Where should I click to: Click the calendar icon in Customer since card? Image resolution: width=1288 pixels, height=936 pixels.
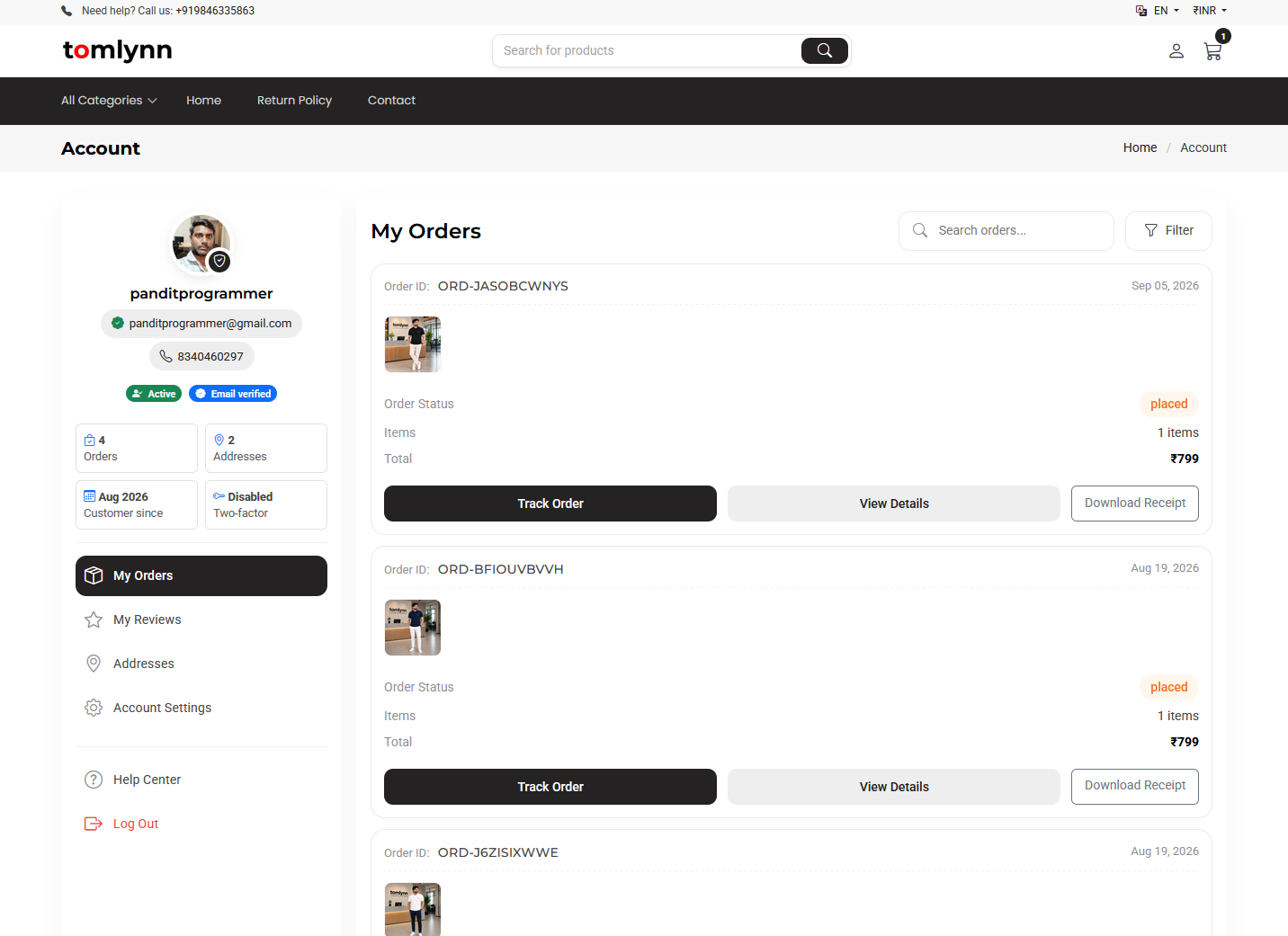tap(89, 496)
